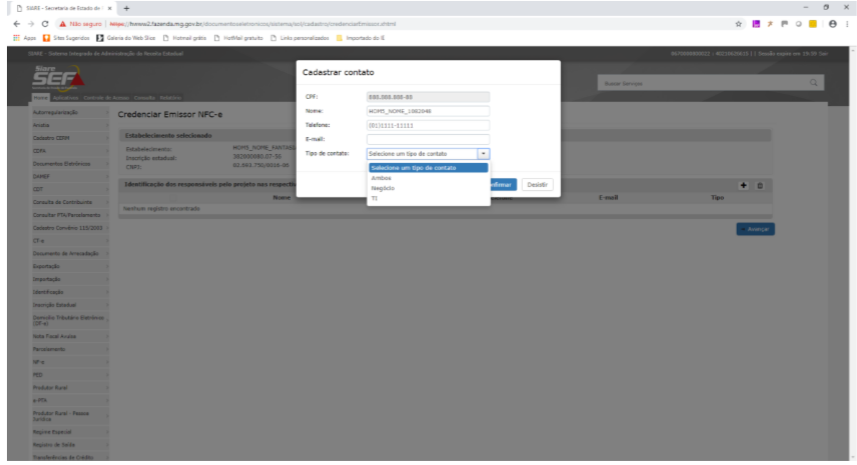
Task: Click the search magnifier in Buscar Serviços
Action: 814,82
